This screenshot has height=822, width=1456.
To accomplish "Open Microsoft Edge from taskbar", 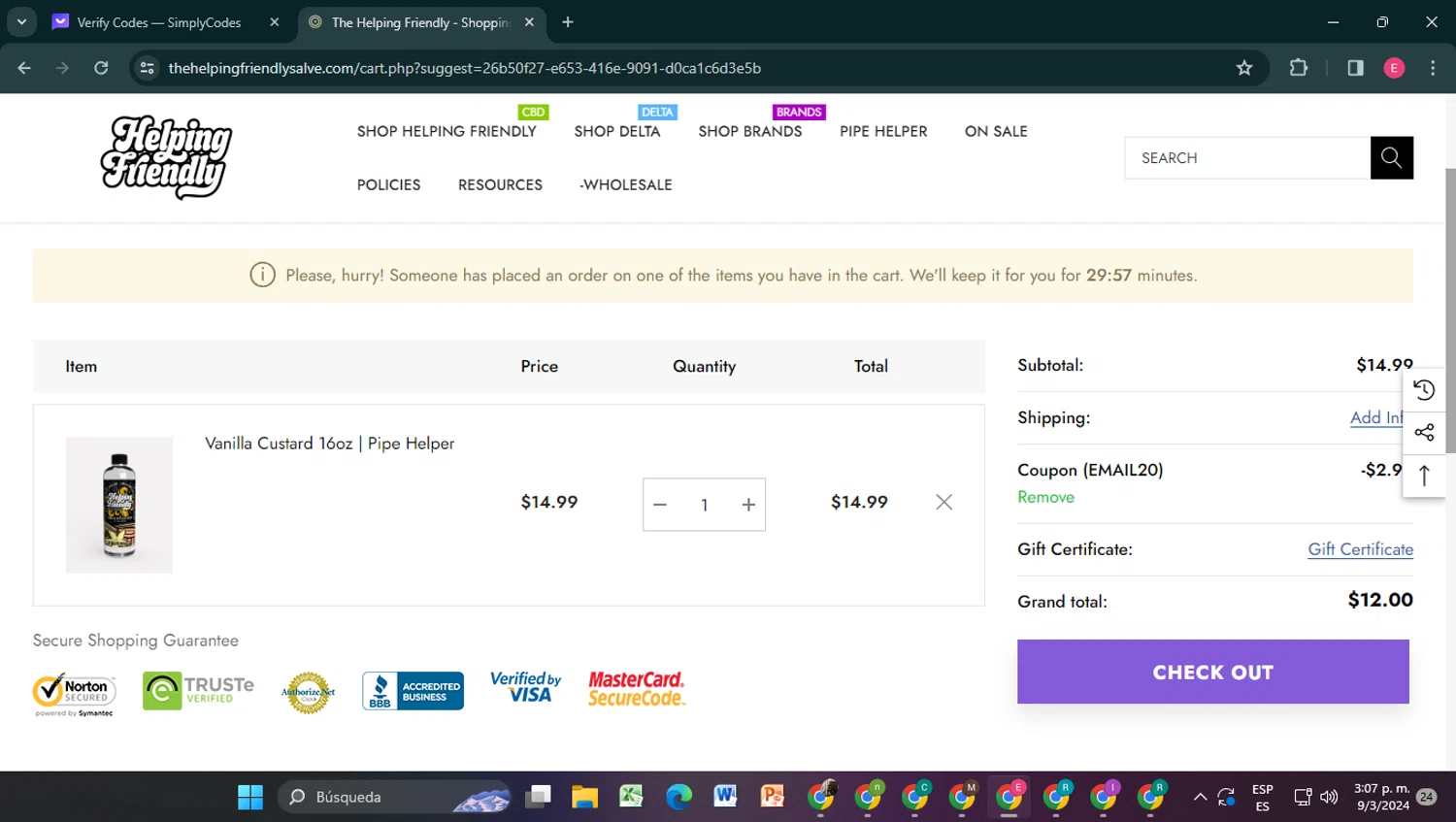I will tap(678, 797).
